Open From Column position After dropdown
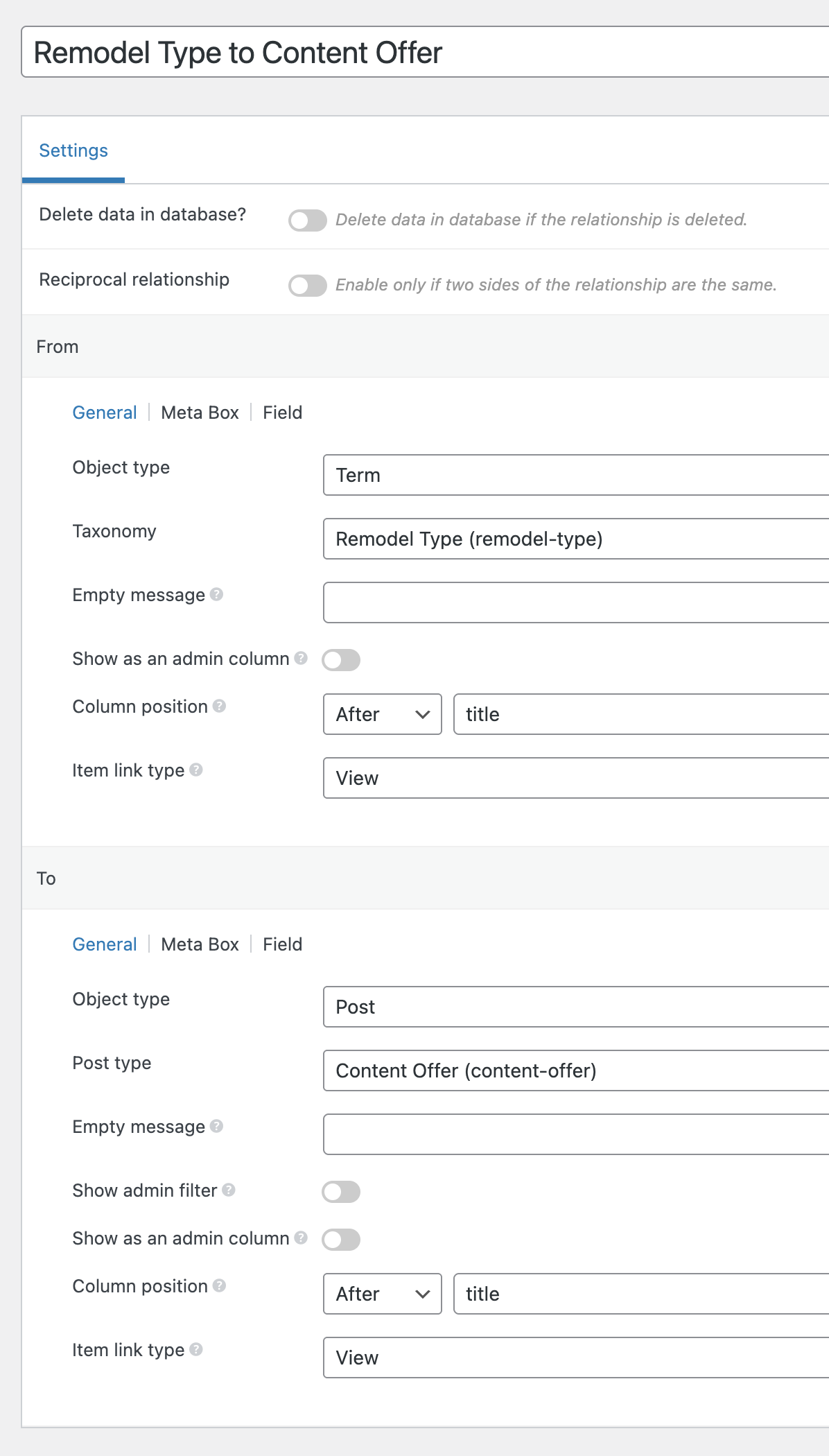829x1456 pixels. [x=382, y=714]
